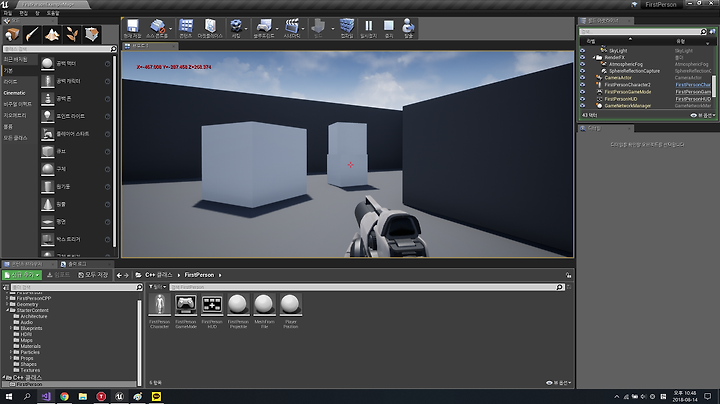Click FirstPersonHUD type link in World Outliner
Screen dimensions: 720x404
click(693, 99)
